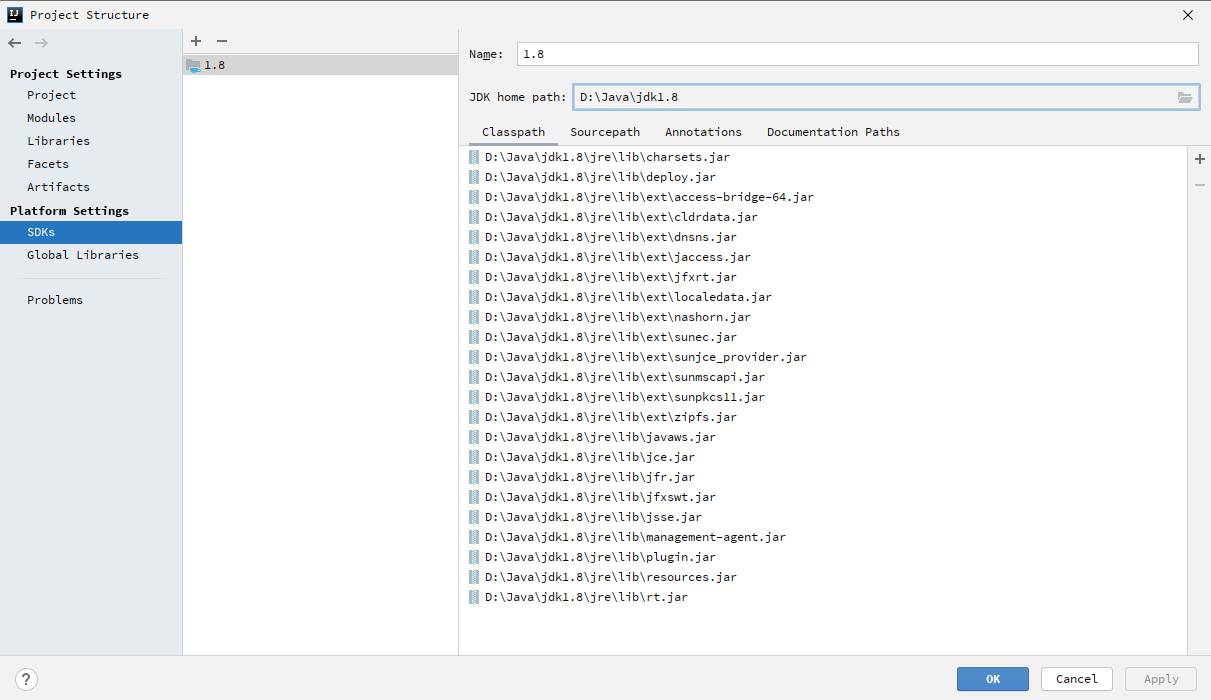This screenshot has height=700, width=1211.
Task: Switch to the Documentation Paths tab
Action: (x=833, y=132)
